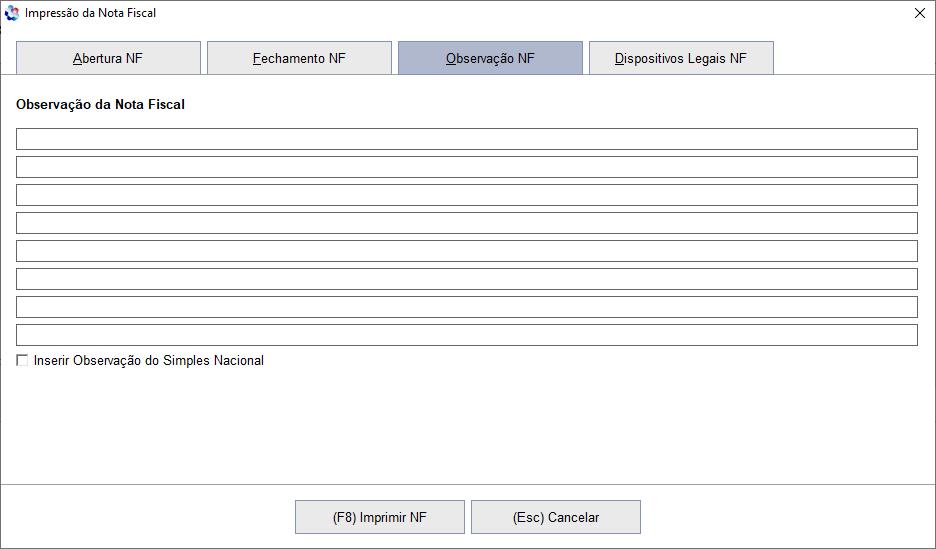Select the fourth observation line field
936x549 pixels.
[x=467, y=223]
